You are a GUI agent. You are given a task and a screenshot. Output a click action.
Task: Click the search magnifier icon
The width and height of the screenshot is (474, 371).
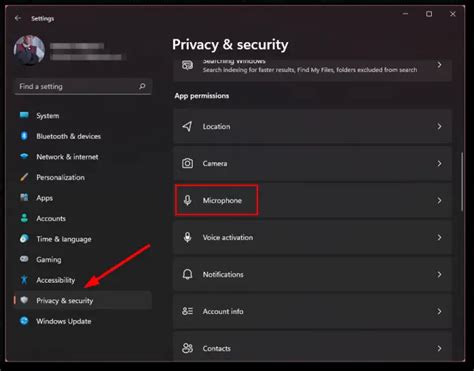coord(142,86)
